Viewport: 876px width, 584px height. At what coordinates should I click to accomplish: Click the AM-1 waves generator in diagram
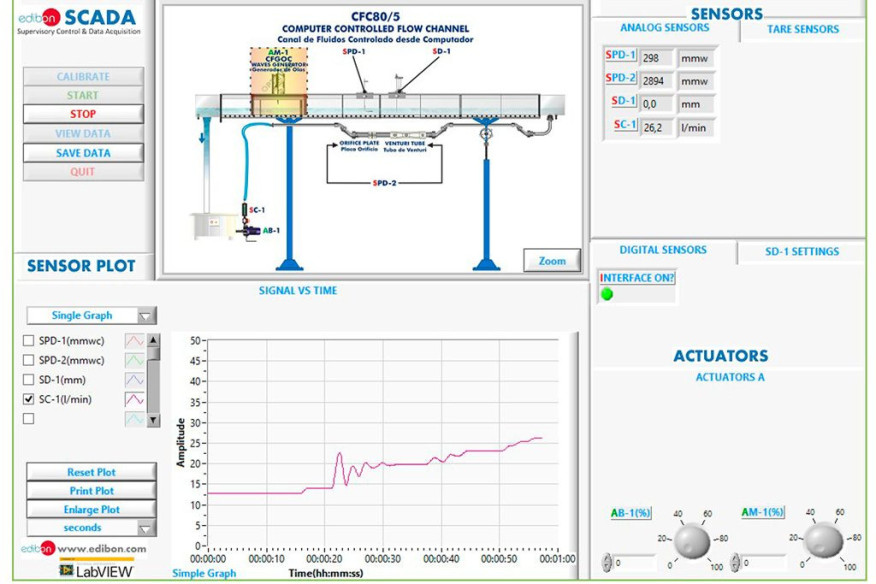(x=278, y=81)
